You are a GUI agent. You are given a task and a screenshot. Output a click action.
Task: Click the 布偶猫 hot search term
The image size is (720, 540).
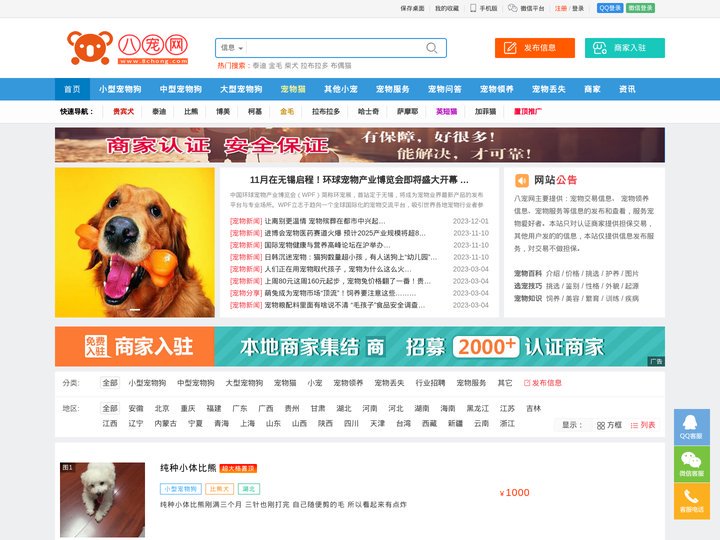click(341, 66)
